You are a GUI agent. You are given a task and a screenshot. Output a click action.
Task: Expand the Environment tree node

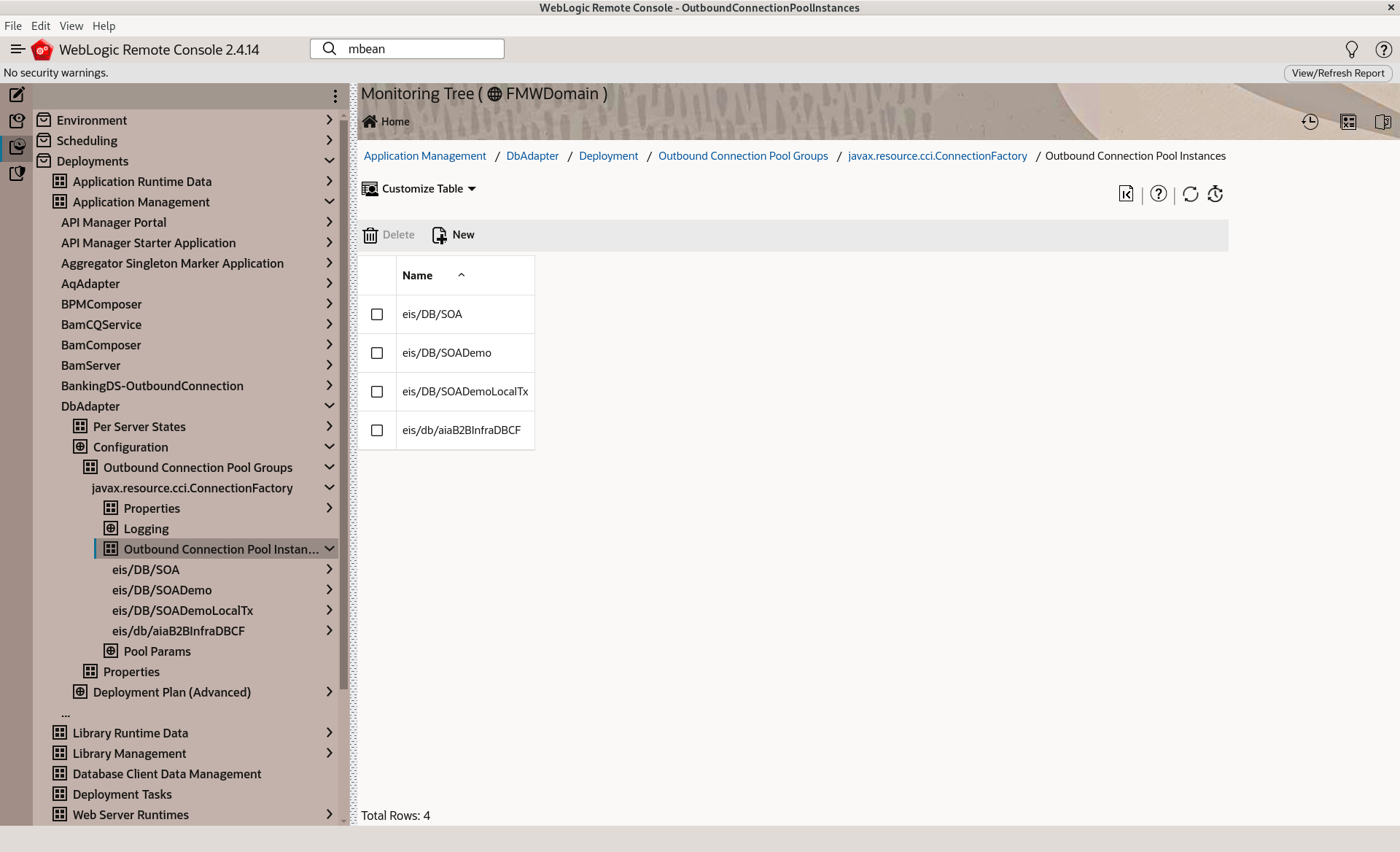tap(329, 120)
